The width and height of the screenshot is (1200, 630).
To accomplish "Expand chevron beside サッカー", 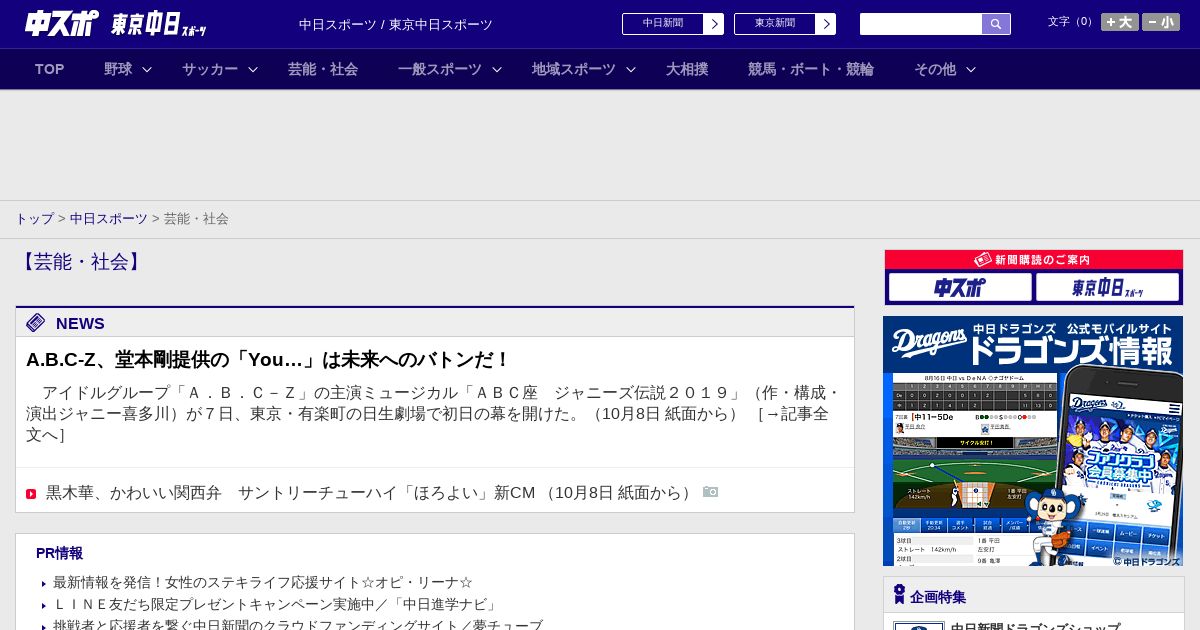I will coord(253,69).
